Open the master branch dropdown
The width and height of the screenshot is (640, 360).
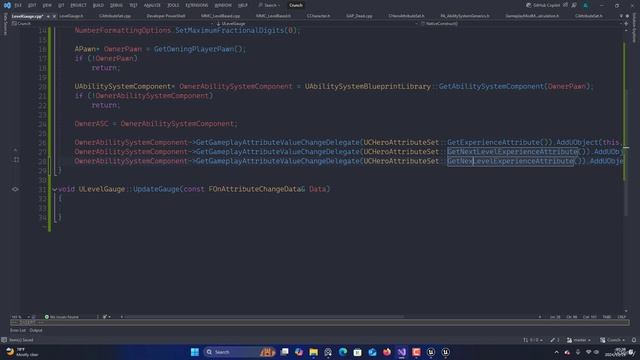[x=578, y=340]
